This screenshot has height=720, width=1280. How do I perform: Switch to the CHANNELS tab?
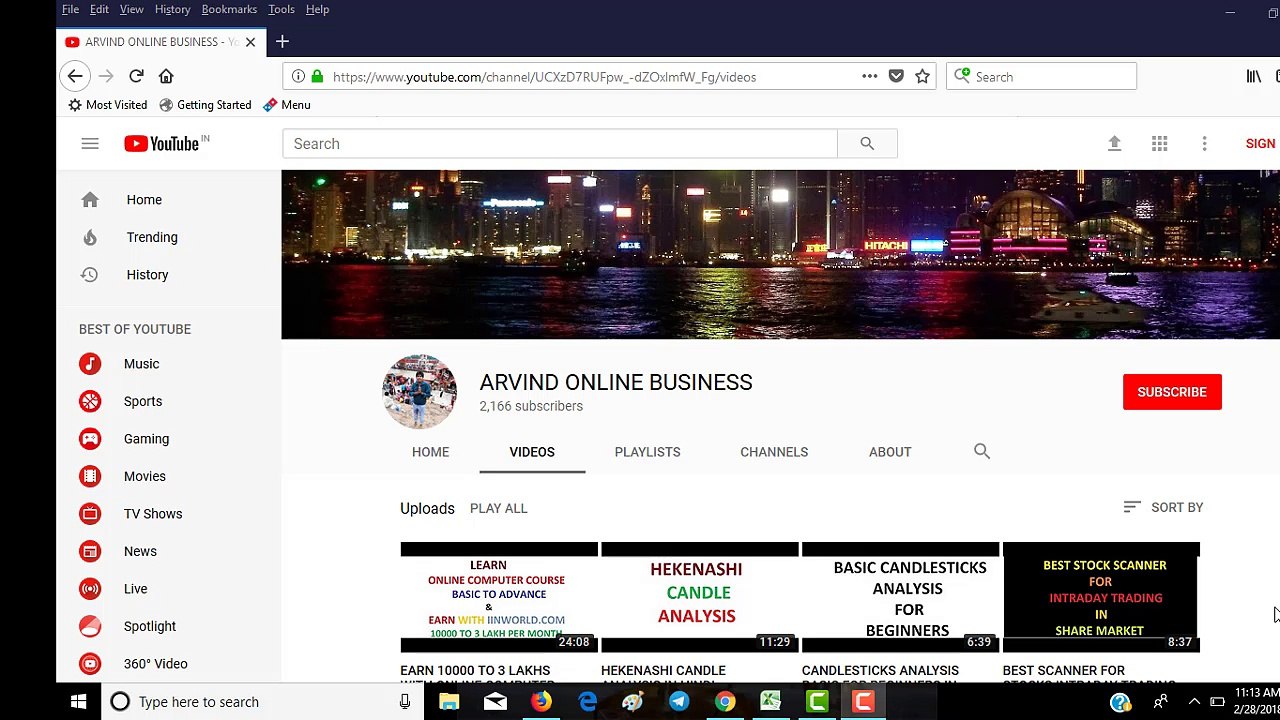[774, 452]
